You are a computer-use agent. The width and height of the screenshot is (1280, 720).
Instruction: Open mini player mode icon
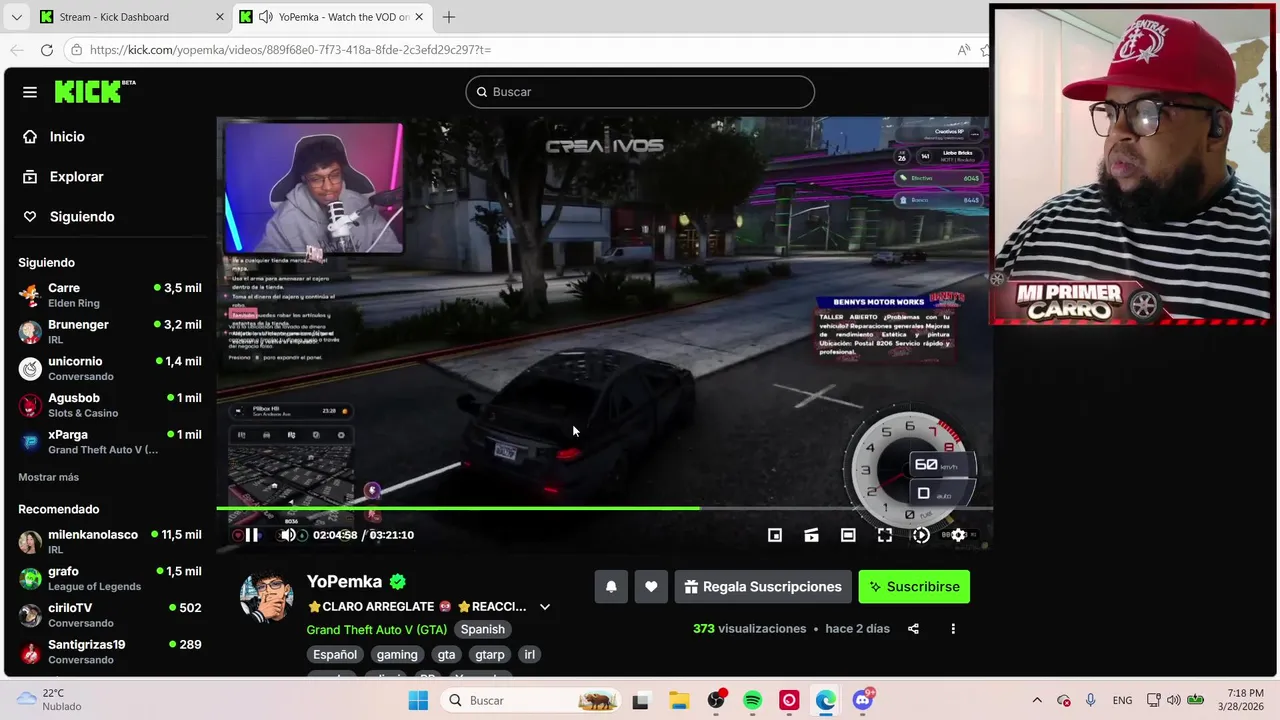(775, 535)
